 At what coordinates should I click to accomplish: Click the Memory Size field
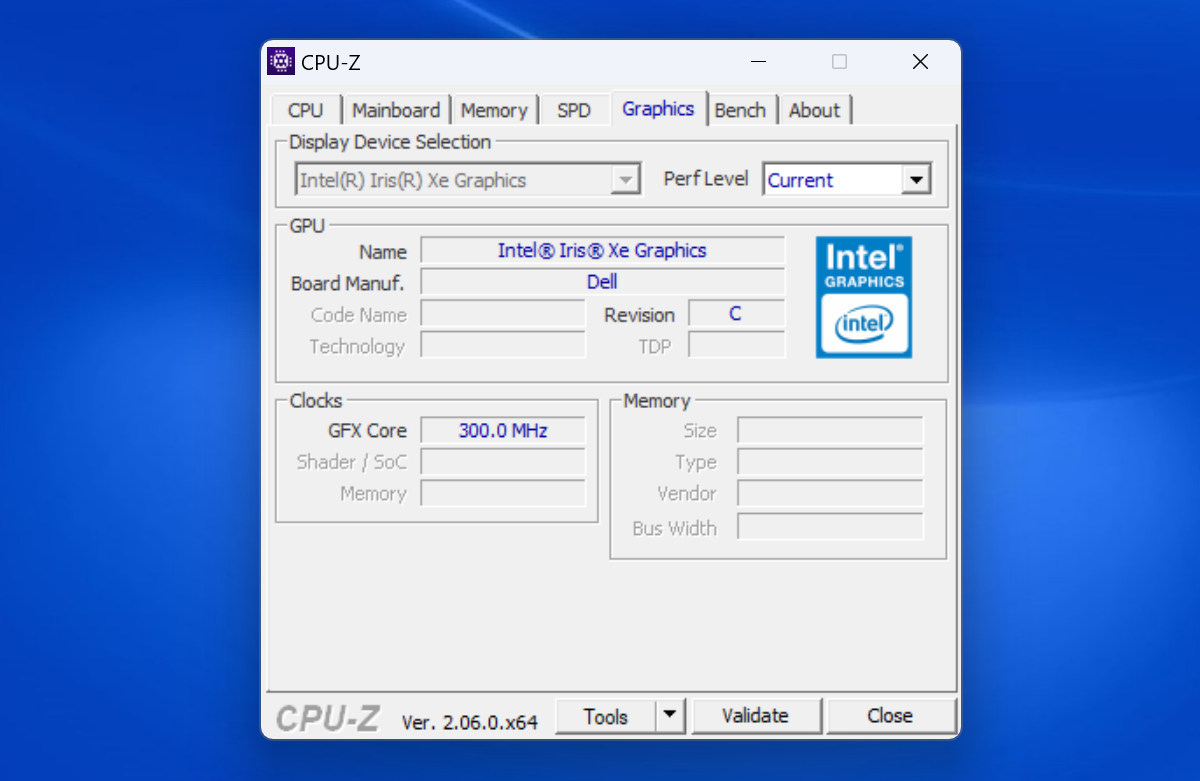[830, 431]
